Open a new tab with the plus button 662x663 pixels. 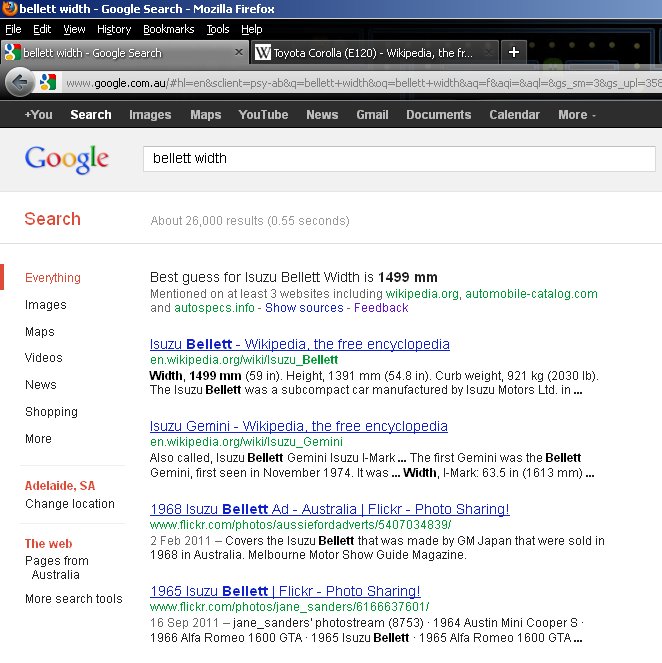514,52
